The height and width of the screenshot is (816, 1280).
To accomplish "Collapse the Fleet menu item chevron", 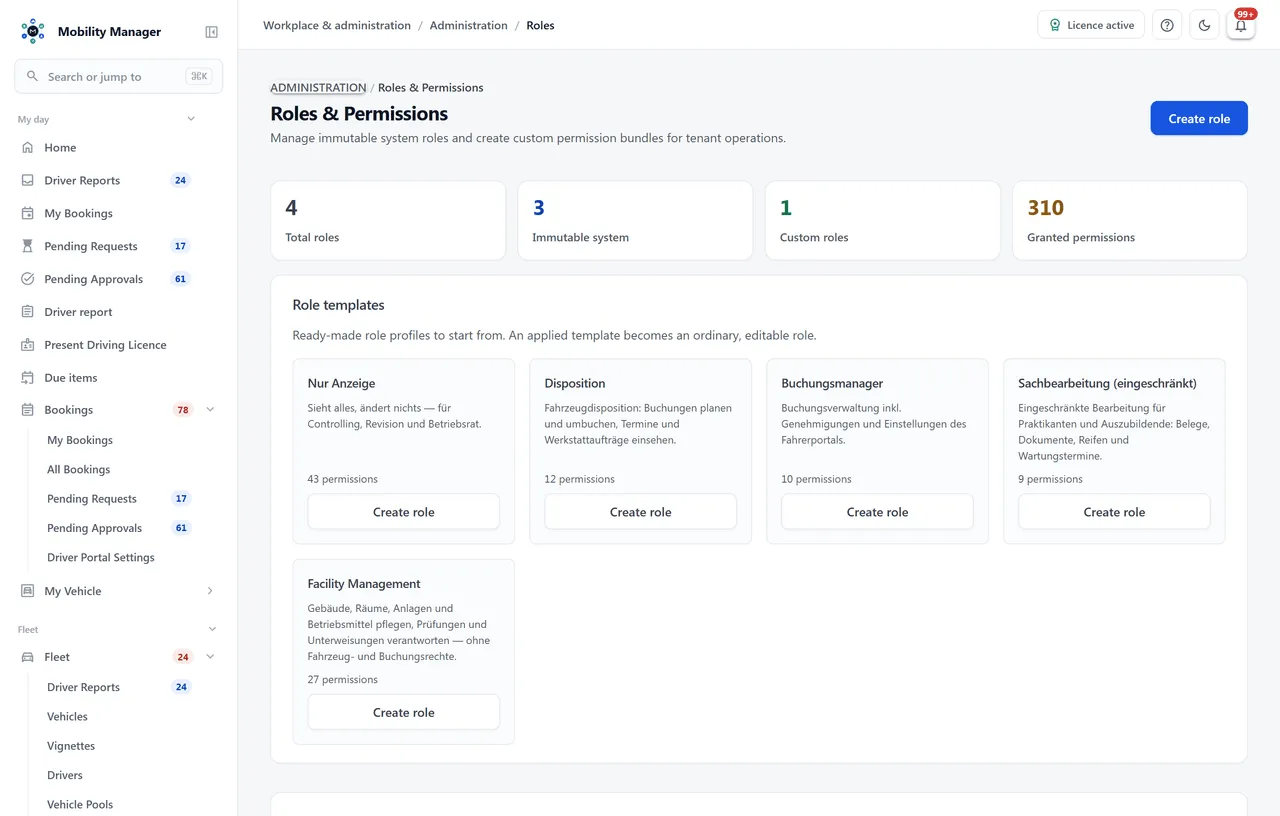I will tap(210, 657).
